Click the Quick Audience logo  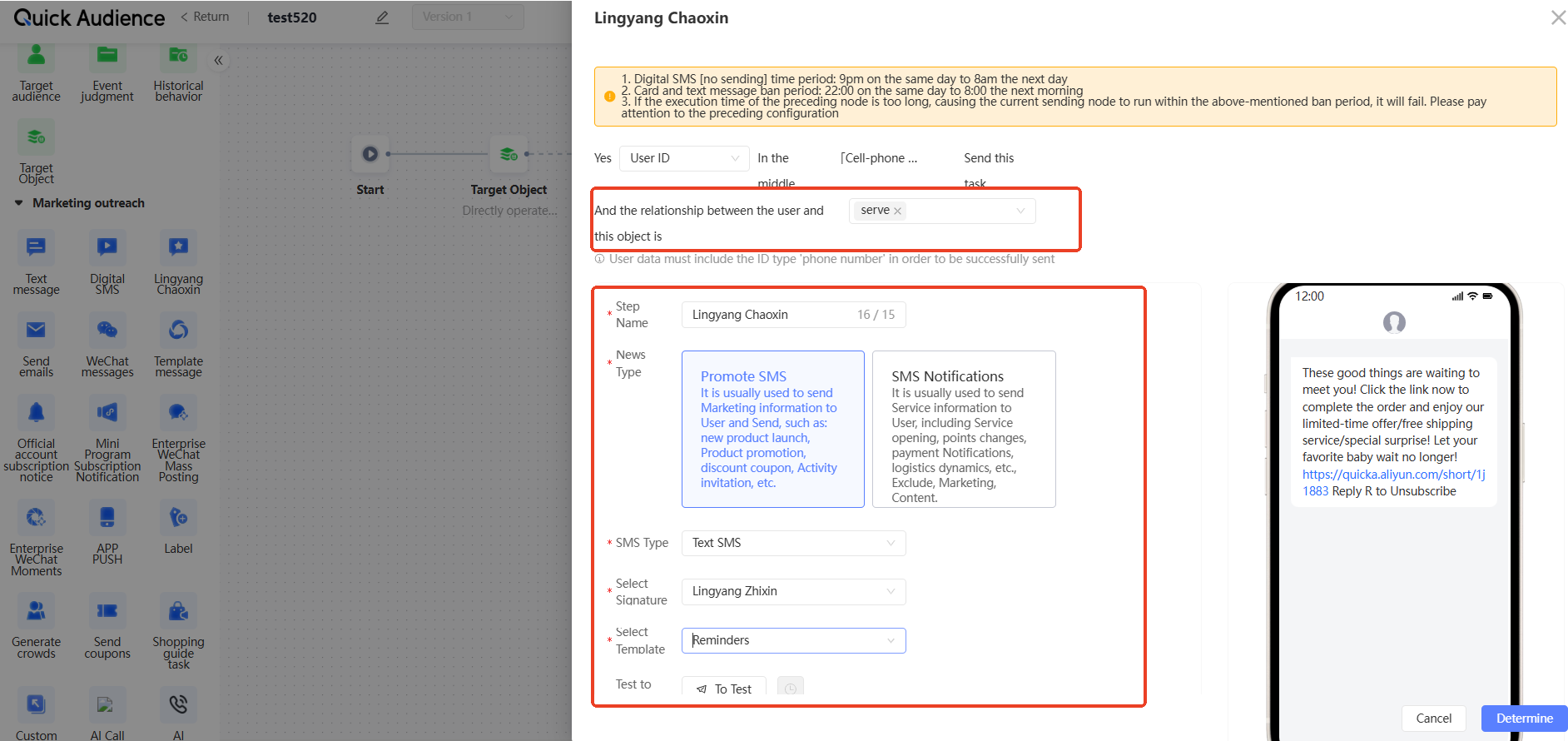[x=89, y=17]
